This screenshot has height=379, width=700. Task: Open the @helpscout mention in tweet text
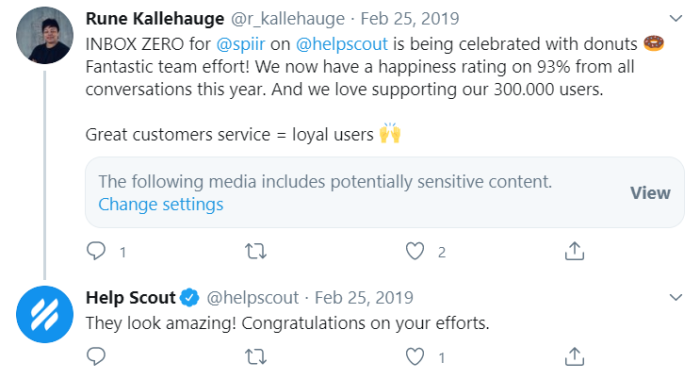point(342,44)
